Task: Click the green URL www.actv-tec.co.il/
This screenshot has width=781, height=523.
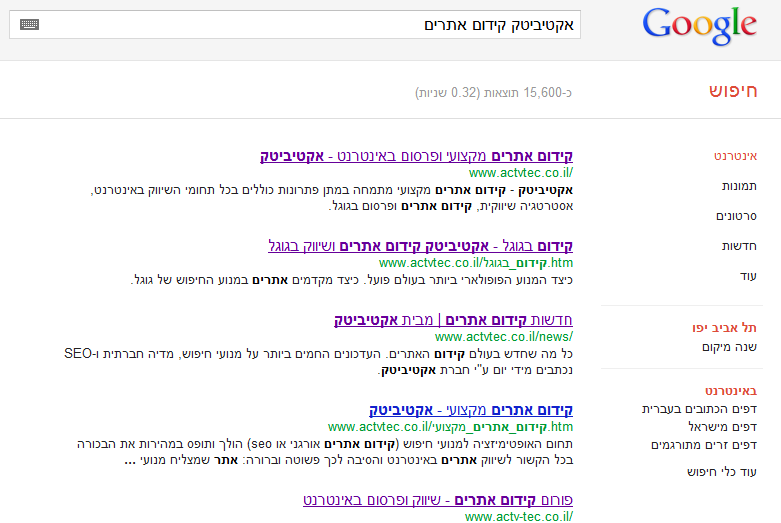Action: tap(519, 517)
